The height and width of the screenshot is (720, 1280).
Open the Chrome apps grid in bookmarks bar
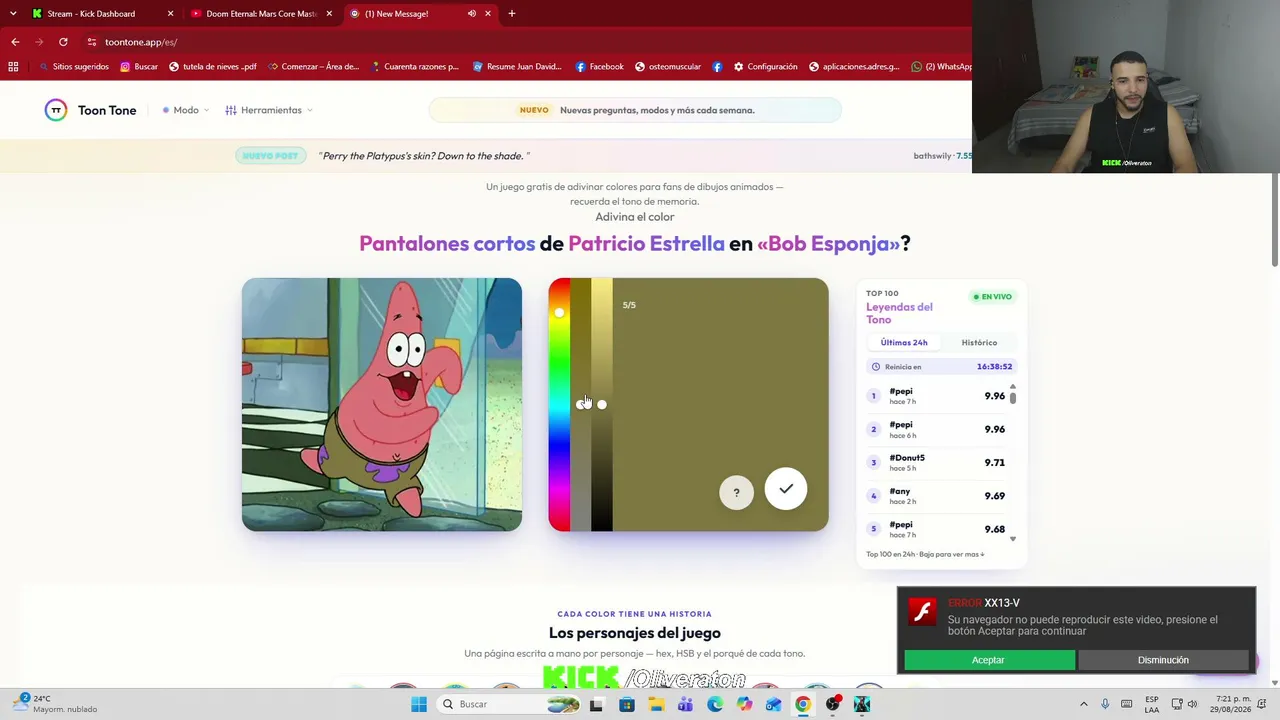coord(13,67)
